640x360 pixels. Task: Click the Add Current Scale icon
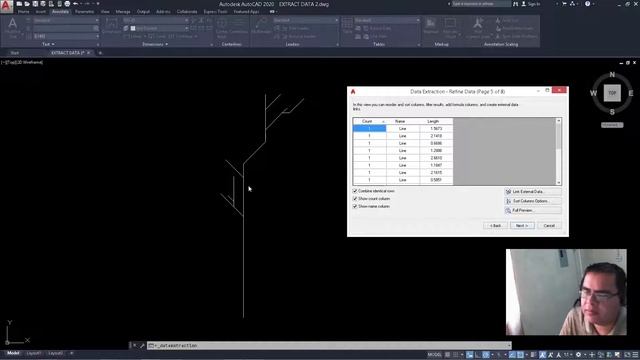[x=477, y=24]
